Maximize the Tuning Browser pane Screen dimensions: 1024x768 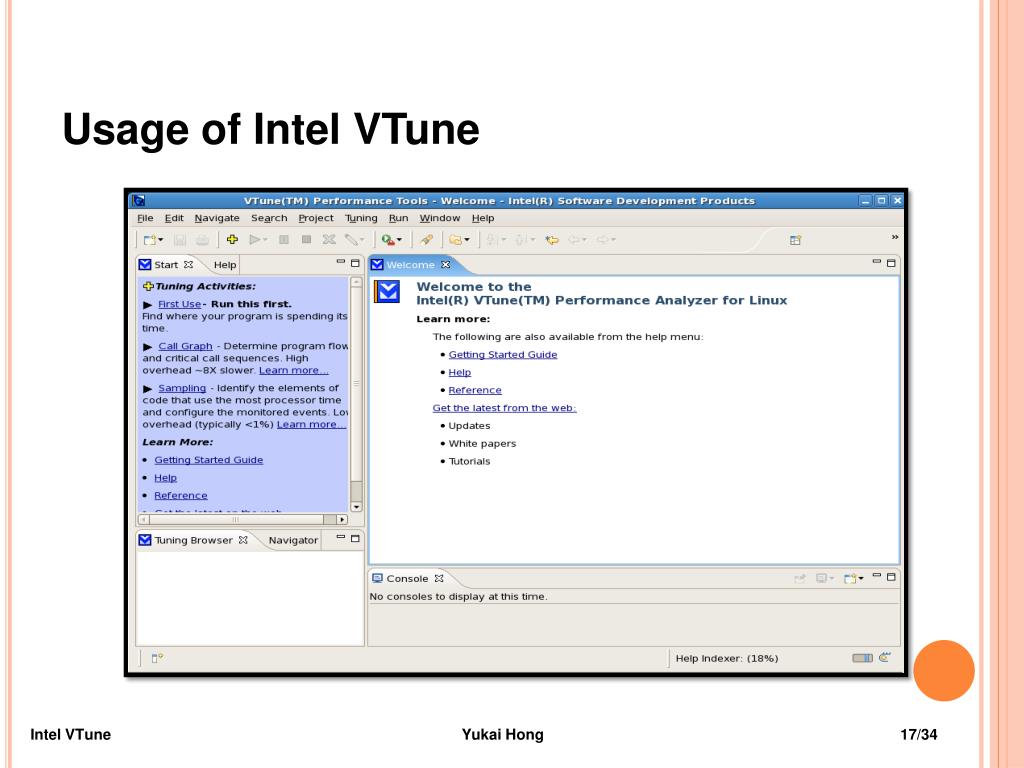coord(355,539)
